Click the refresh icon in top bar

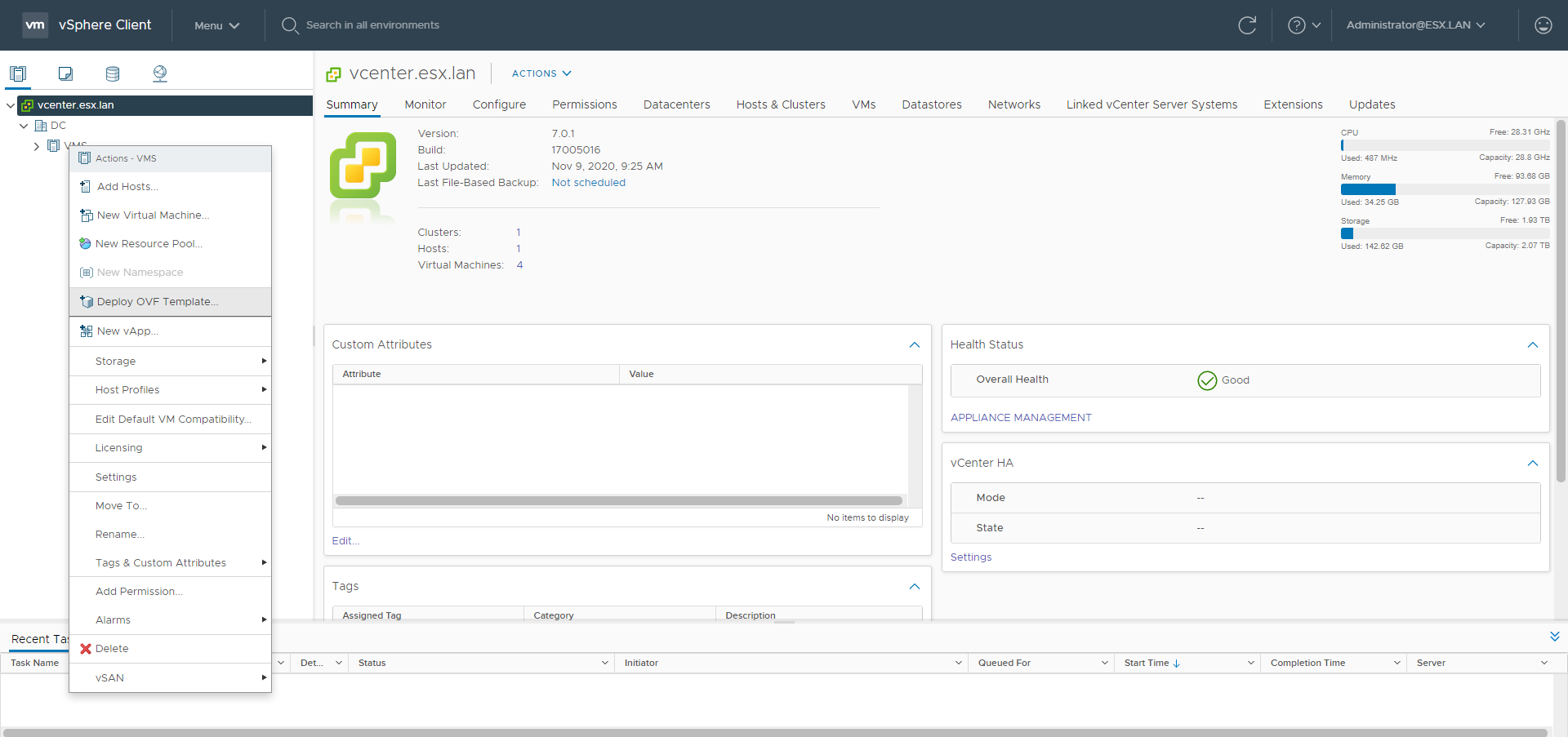pyautogui.click(x=1247, y=25)
